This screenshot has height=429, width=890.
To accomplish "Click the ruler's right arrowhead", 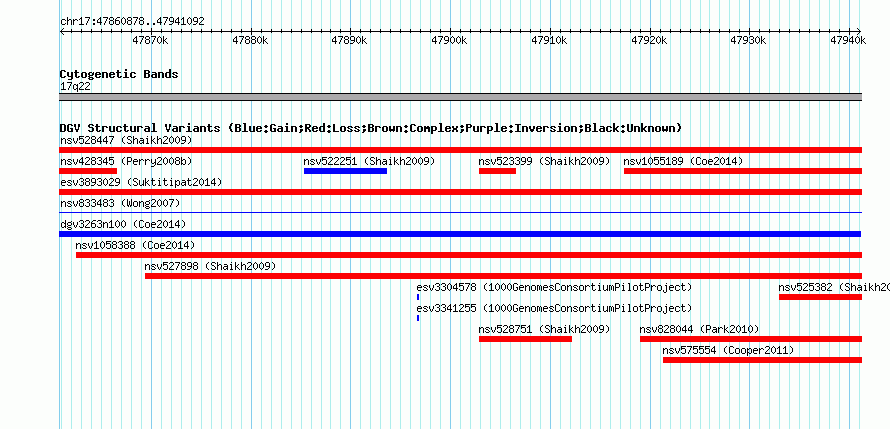I will pos(859,32).
